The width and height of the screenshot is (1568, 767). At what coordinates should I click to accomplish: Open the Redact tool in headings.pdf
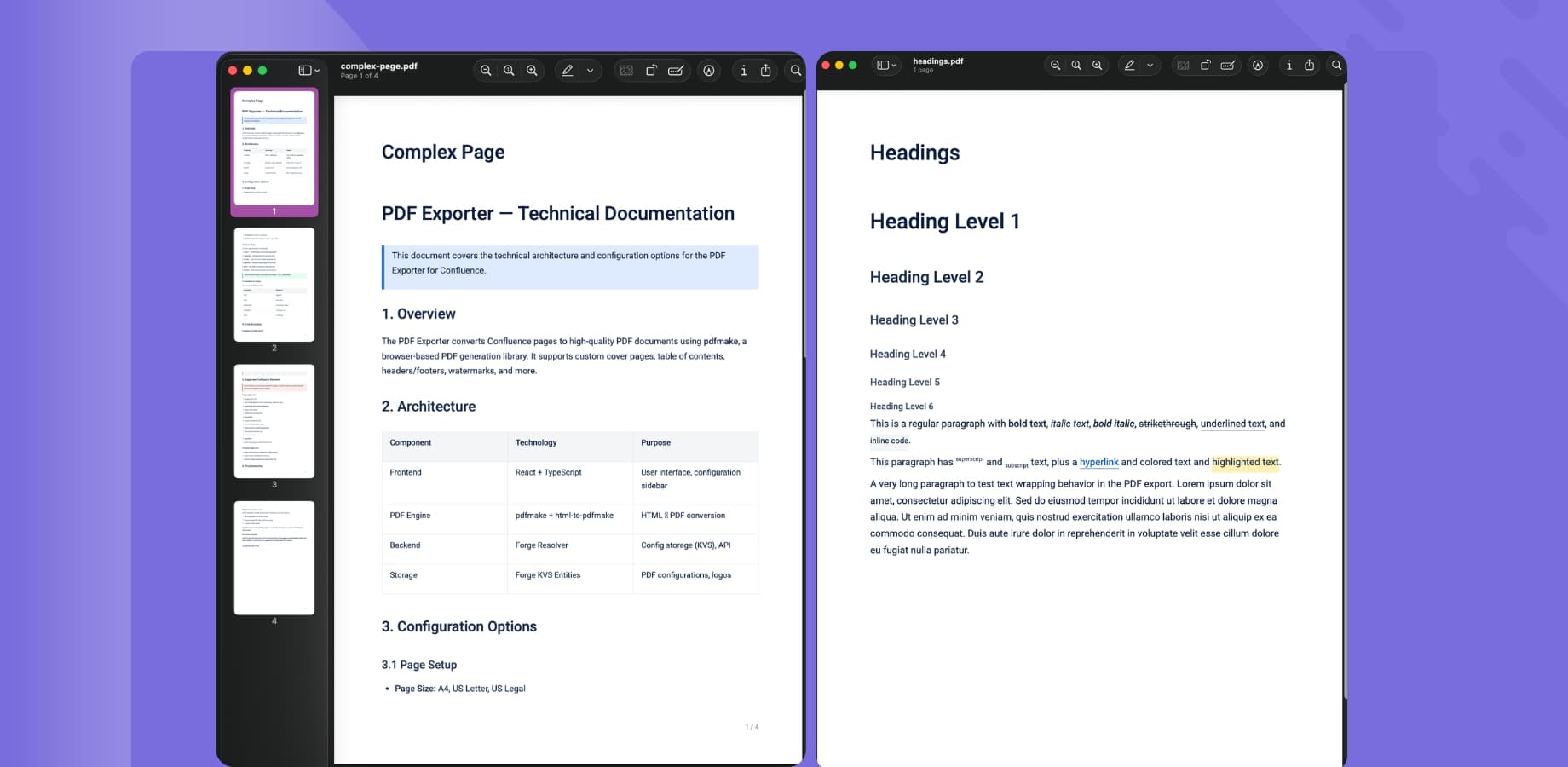pos(1228,65)
